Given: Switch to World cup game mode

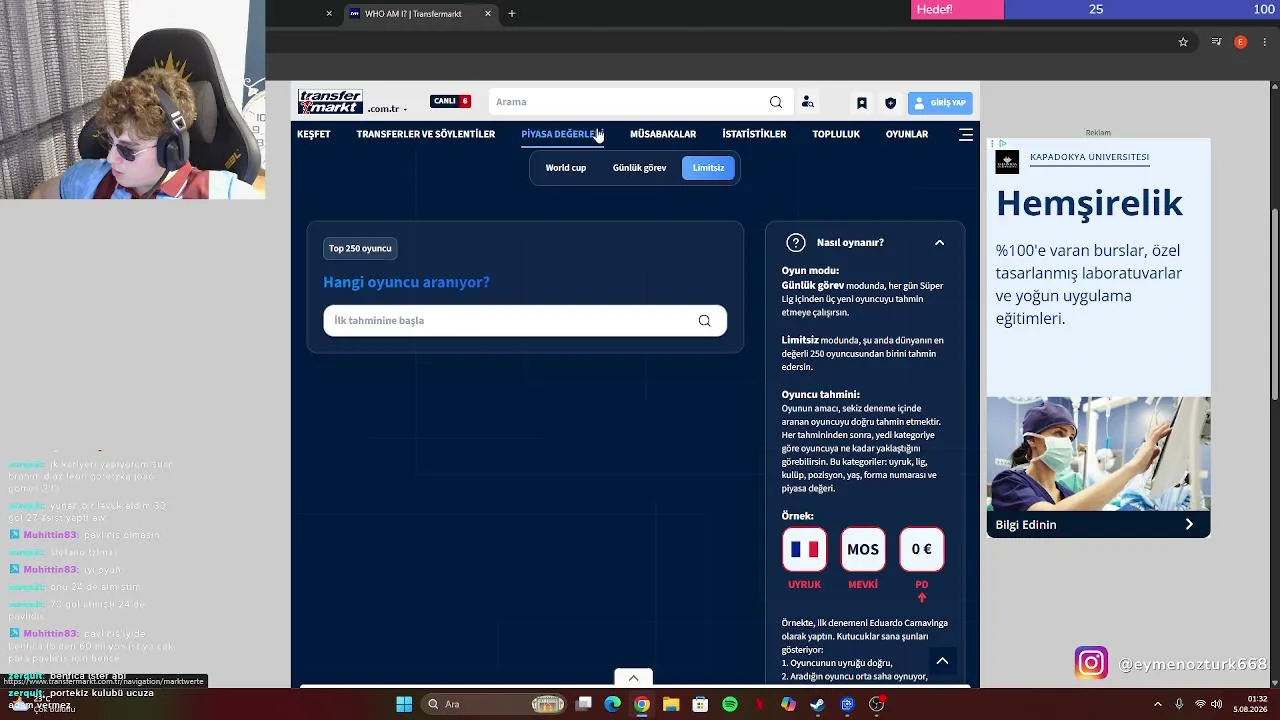Looking at the screenshot, I should 566,168.
